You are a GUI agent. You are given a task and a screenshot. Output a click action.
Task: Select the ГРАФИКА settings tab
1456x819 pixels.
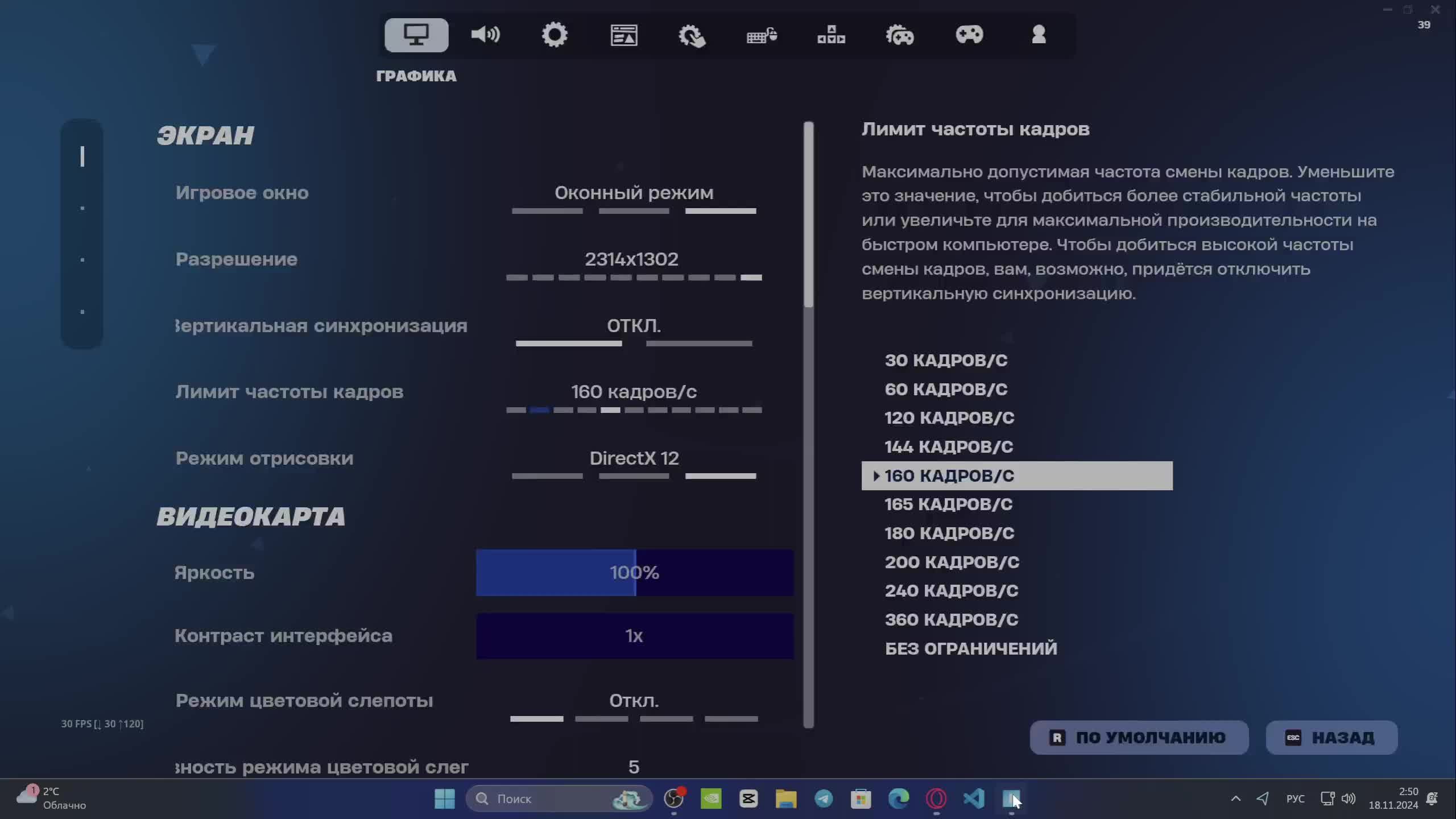[x=416, y=35]
